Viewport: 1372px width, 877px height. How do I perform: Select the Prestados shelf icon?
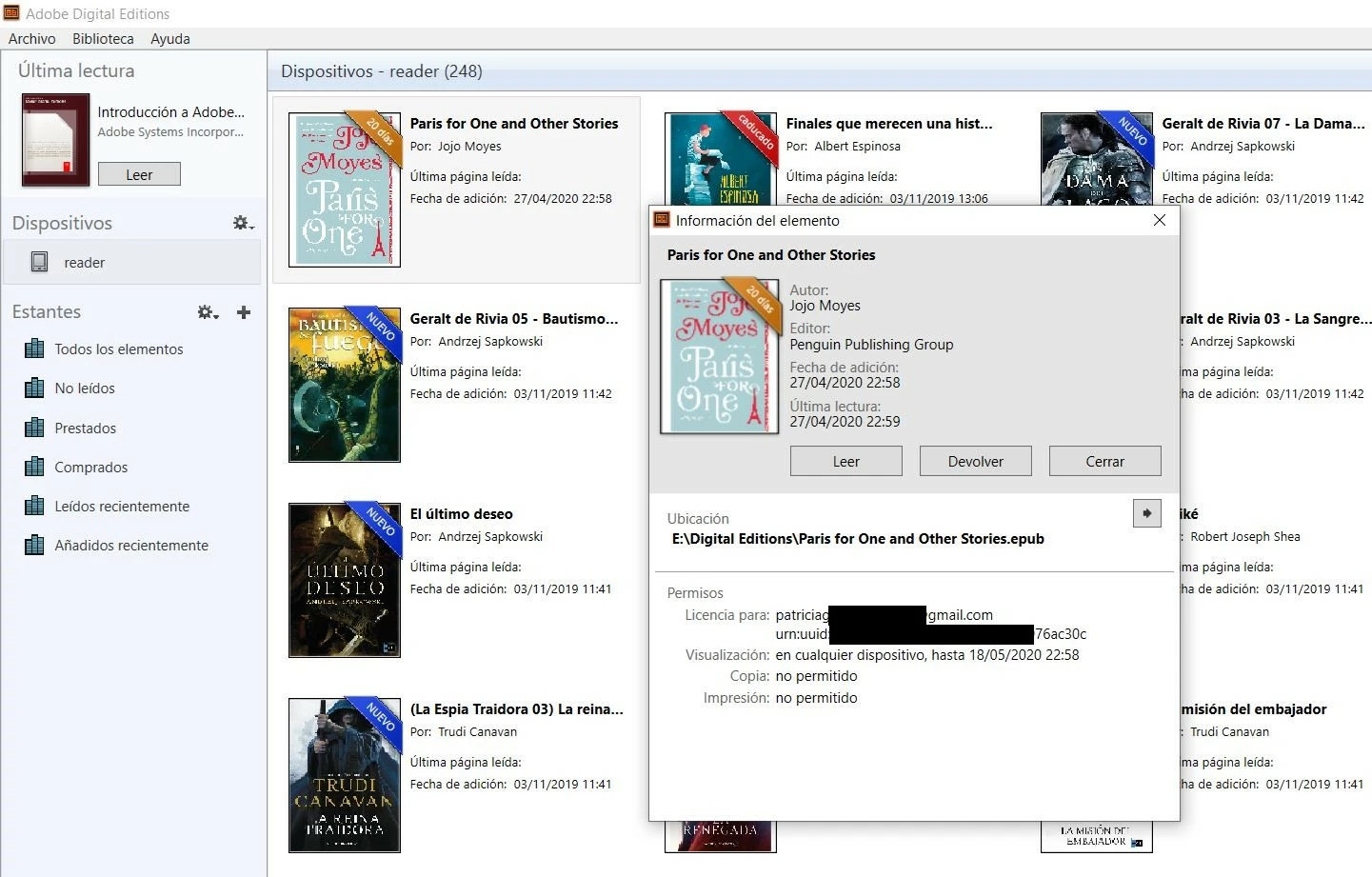point(34,428)
